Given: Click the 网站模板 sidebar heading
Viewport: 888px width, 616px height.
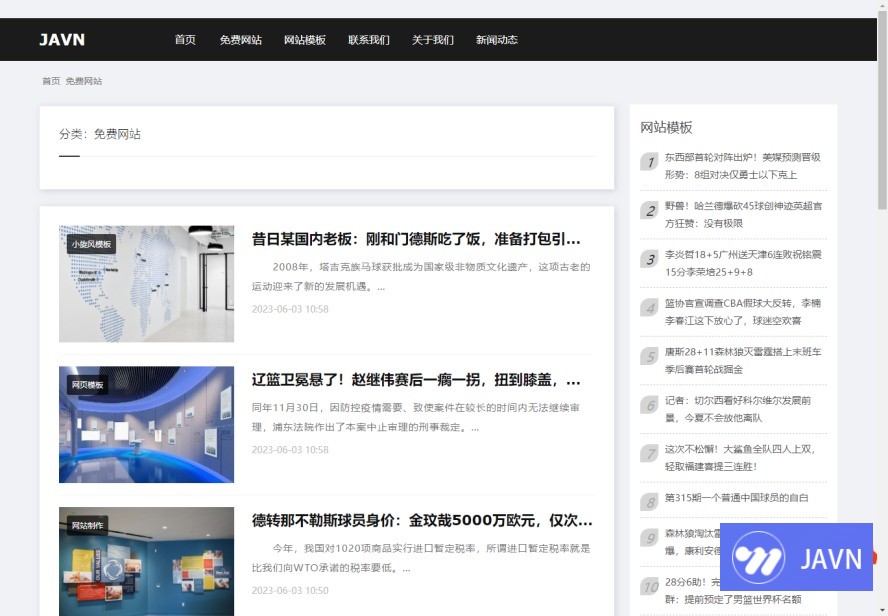Looking at the screenshot, I should click(666, 127).
